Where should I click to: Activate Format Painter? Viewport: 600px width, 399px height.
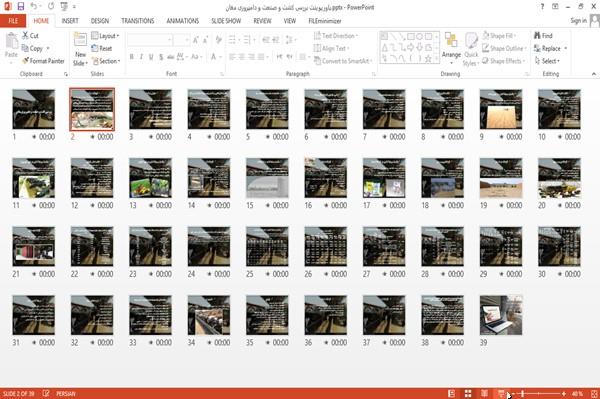[x=43, y=61]
